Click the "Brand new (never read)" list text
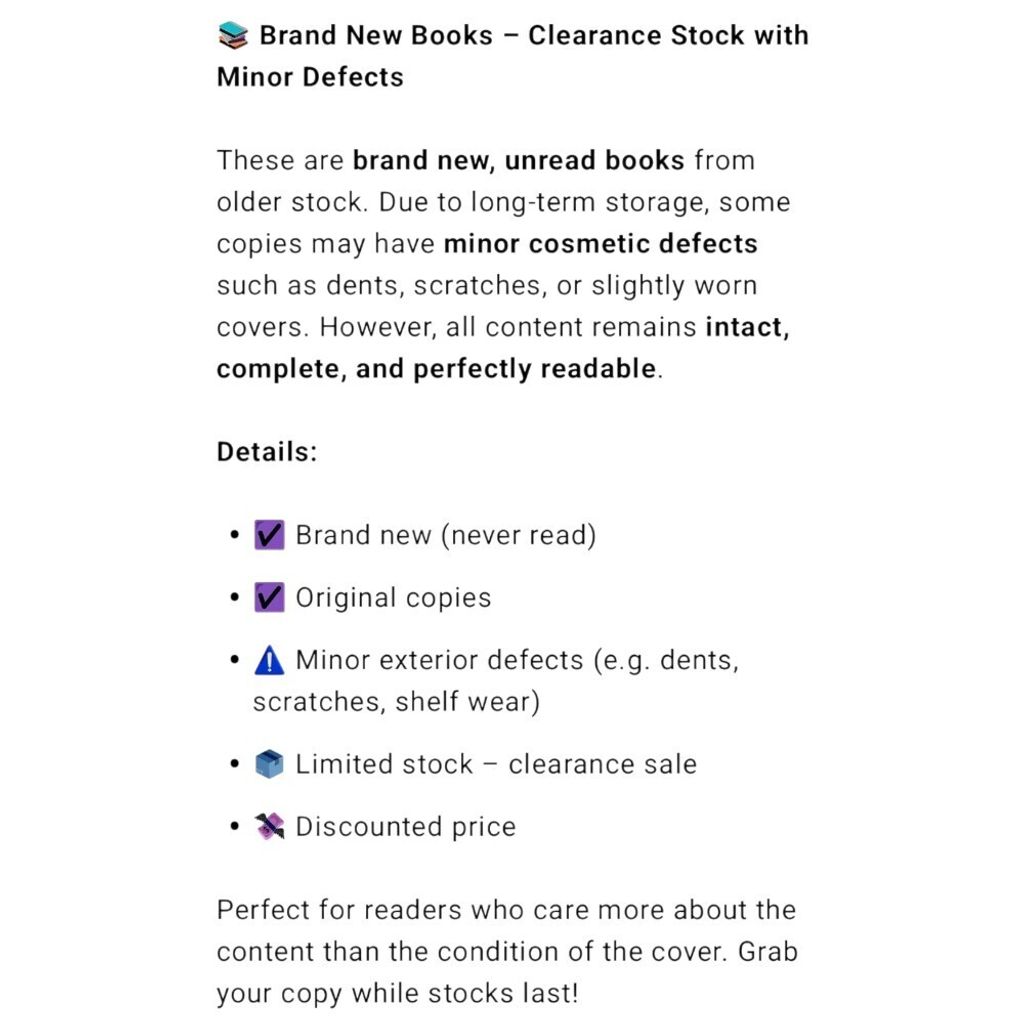Viewport: 1024px width, 1024px height. tap(445, 535)
